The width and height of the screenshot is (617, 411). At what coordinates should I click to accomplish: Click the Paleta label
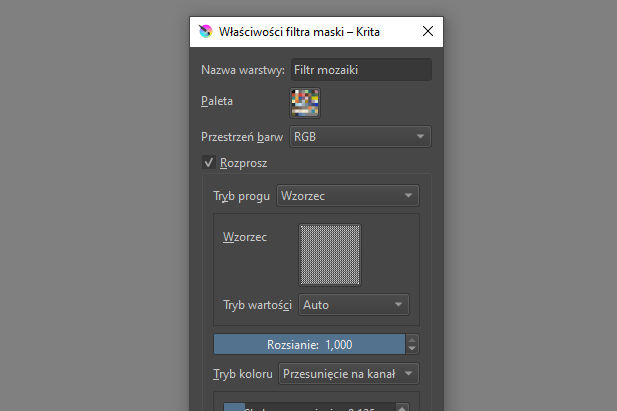pos(220,102)
